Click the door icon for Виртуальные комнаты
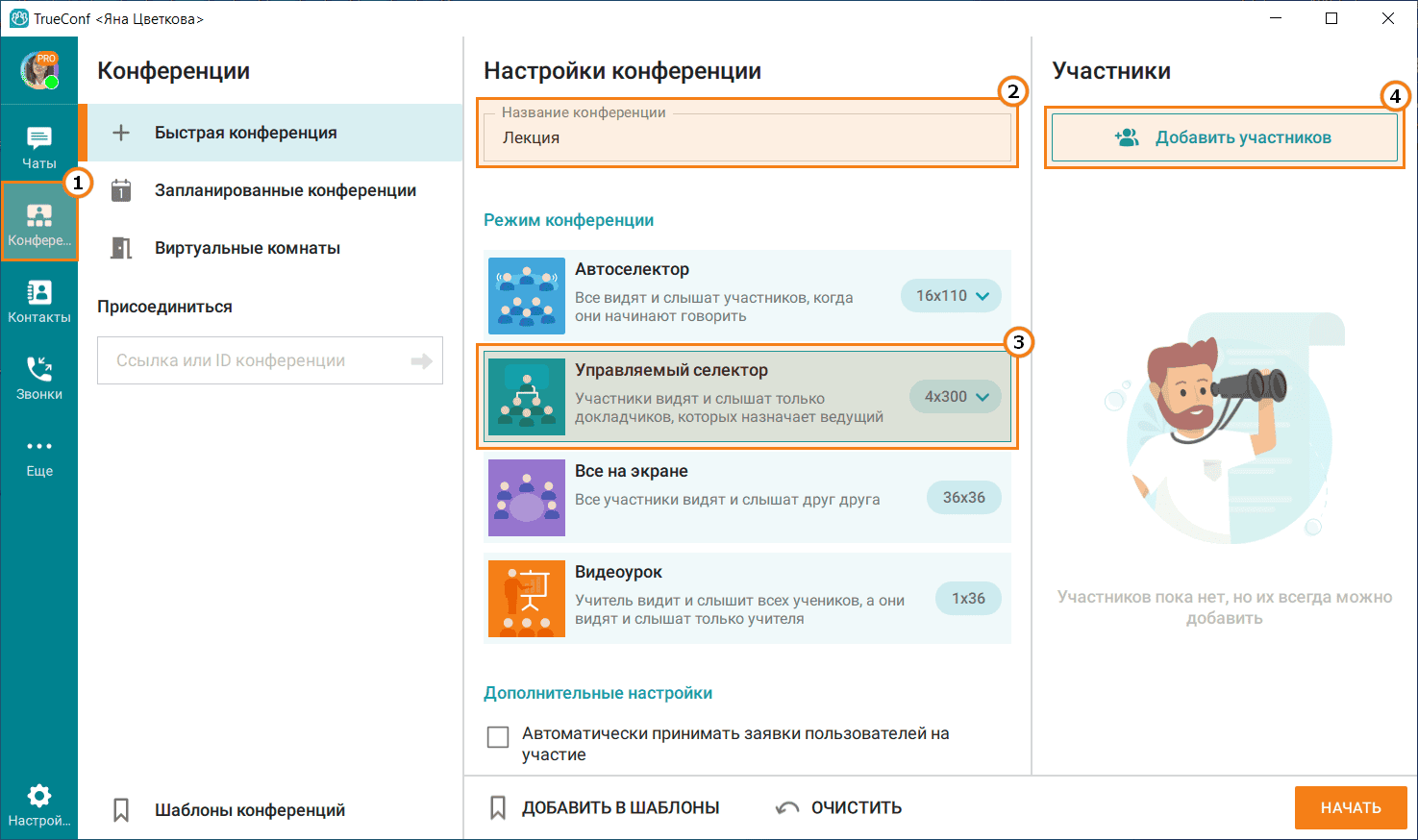 tap(121, 248)
